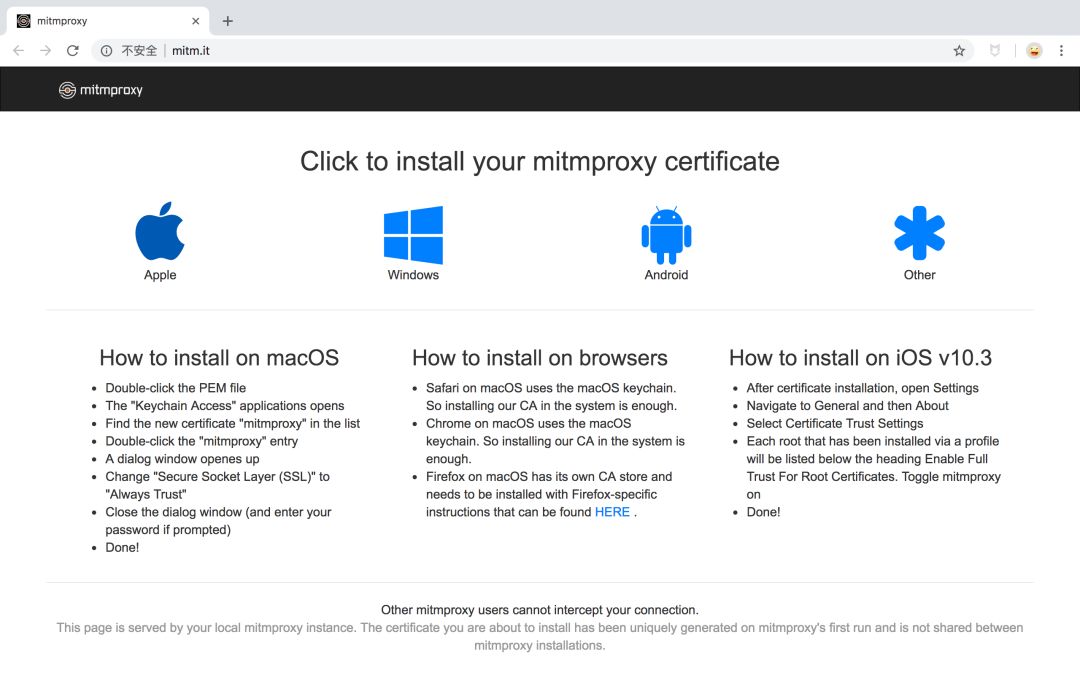Viewport: 1080px width, 675px height.
Task: Click 'Close the dialog window' list item
Action: tap(218, 521)
